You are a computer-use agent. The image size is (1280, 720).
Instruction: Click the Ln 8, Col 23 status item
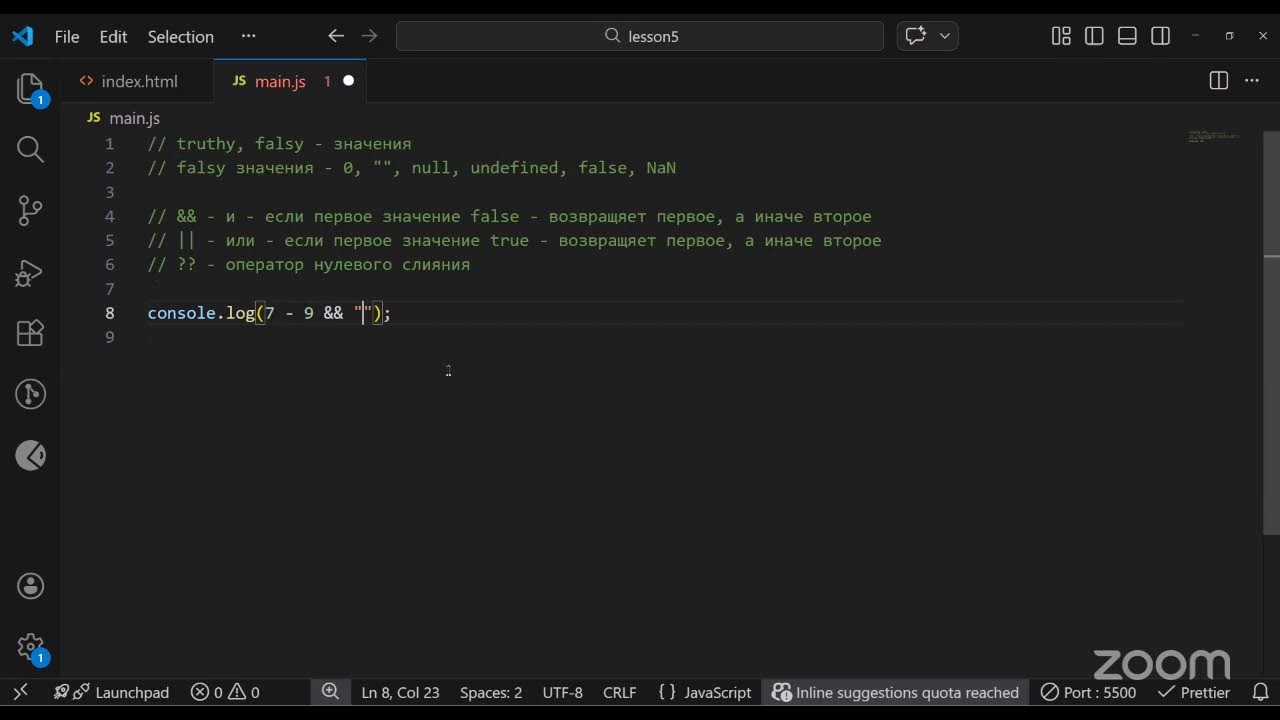(400, 692)
